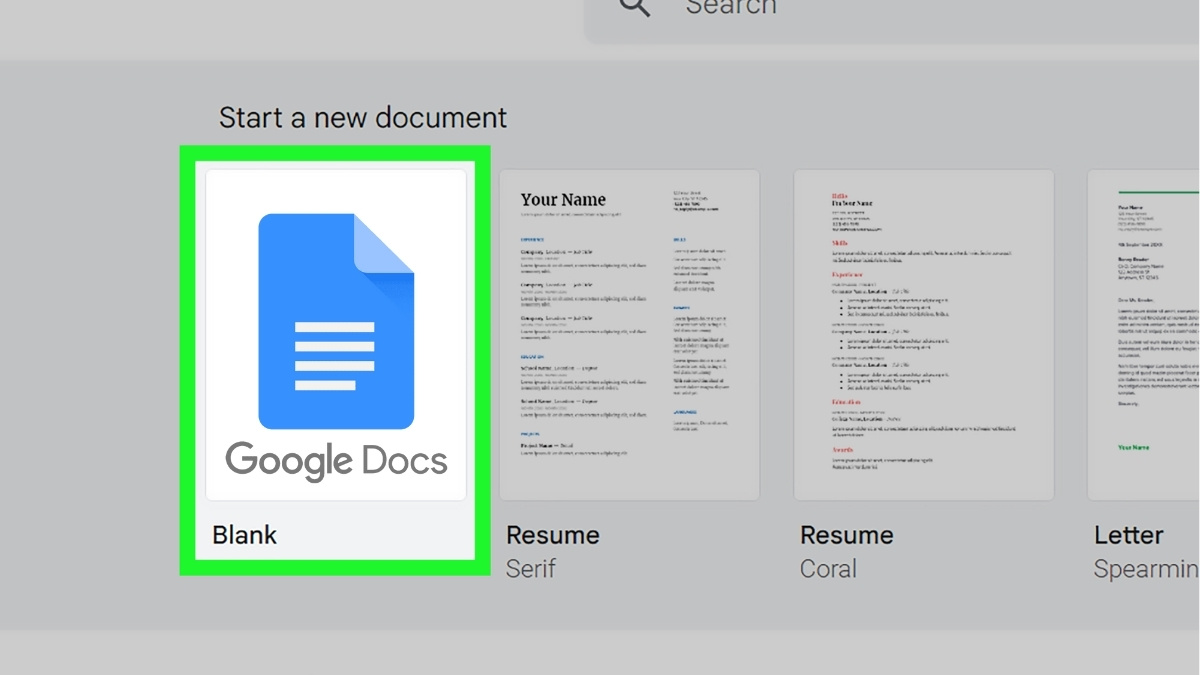
Task: Click the "Coral" subtitle text
Action: [x=828, y=569]
